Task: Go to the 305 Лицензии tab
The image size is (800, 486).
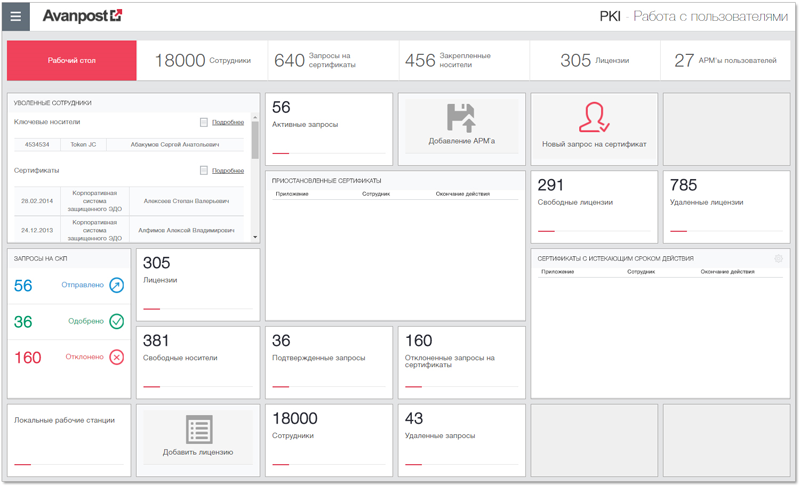Action: (594, 61)
